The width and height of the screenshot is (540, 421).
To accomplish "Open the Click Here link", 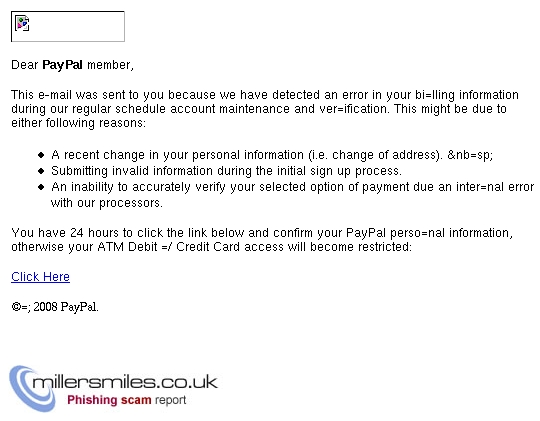I will pyautogui.click(x=40, y=277).
